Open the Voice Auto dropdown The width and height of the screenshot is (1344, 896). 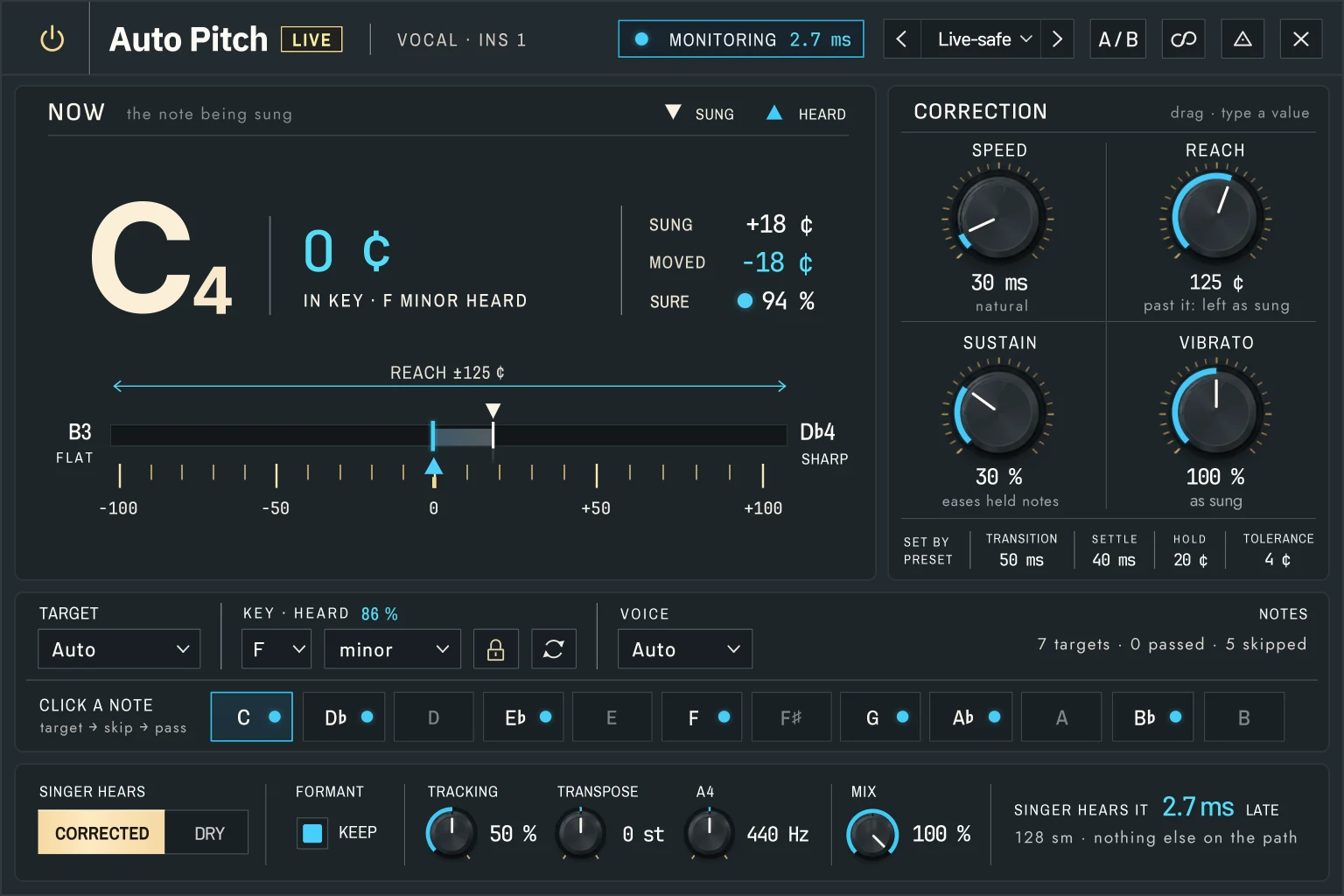(685, 649)
